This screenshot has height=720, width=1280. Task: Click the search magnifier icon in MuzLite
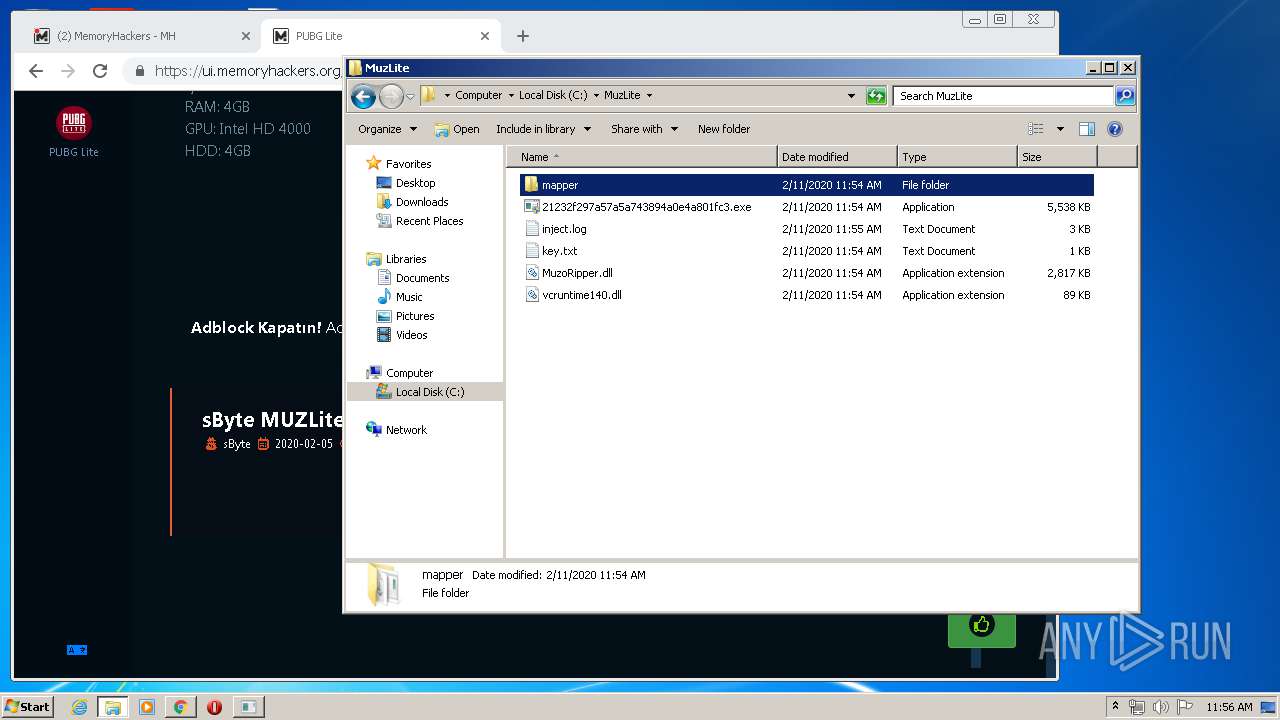tap(1125, 96)
